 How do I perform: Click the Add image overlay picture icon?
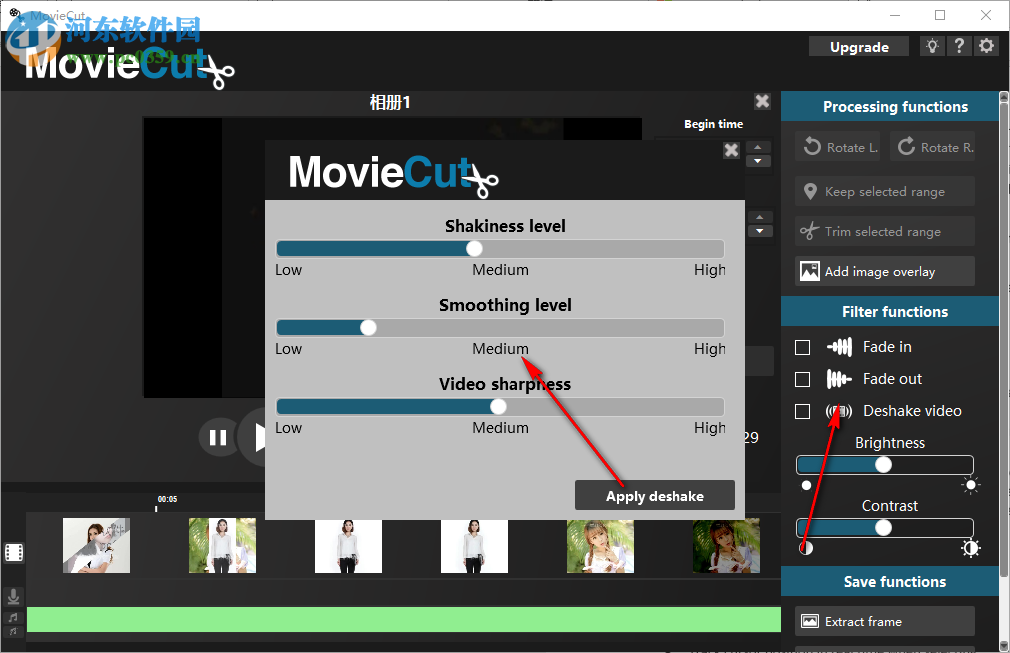coord(810,271)
